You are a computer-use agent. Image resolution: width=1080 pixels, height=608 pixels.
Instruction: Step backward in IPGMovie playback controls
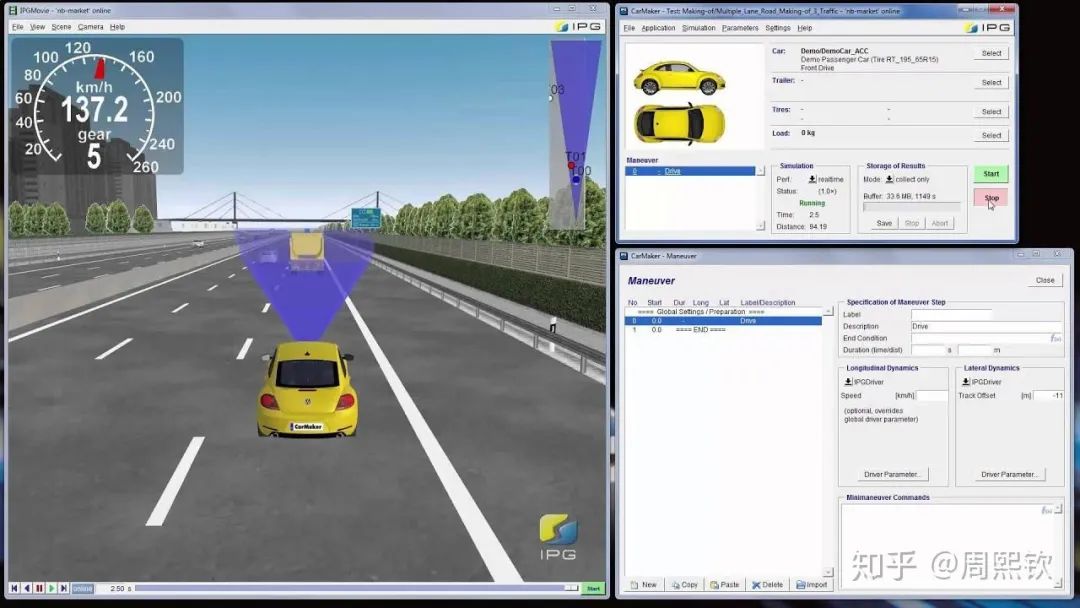click(27, 588)
